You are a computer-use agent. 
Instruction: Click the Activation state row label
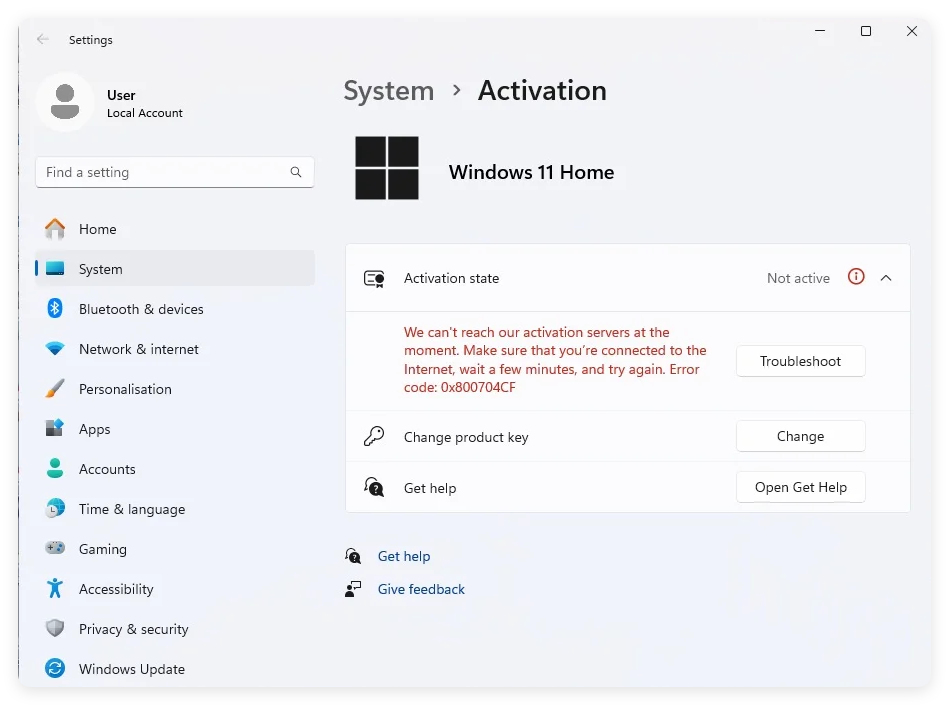pyautogui.click(x=452, y=278)
